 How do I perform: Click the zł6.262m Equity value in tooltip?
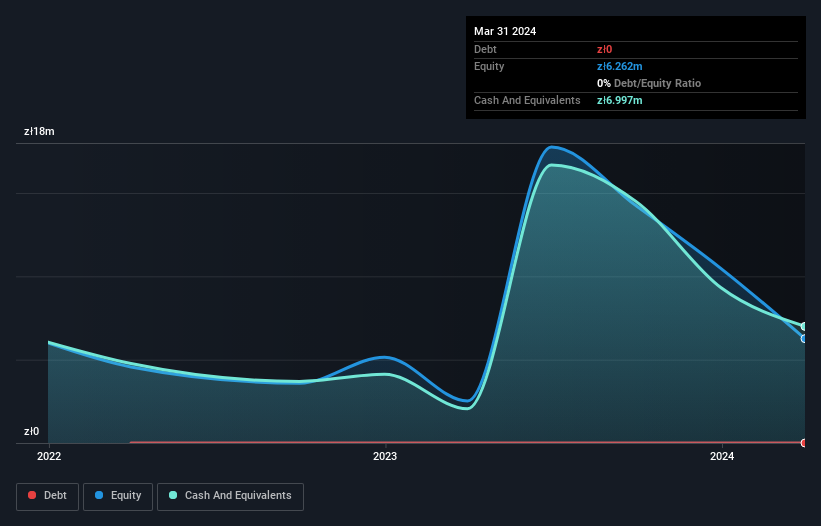(x=619, y=66)
